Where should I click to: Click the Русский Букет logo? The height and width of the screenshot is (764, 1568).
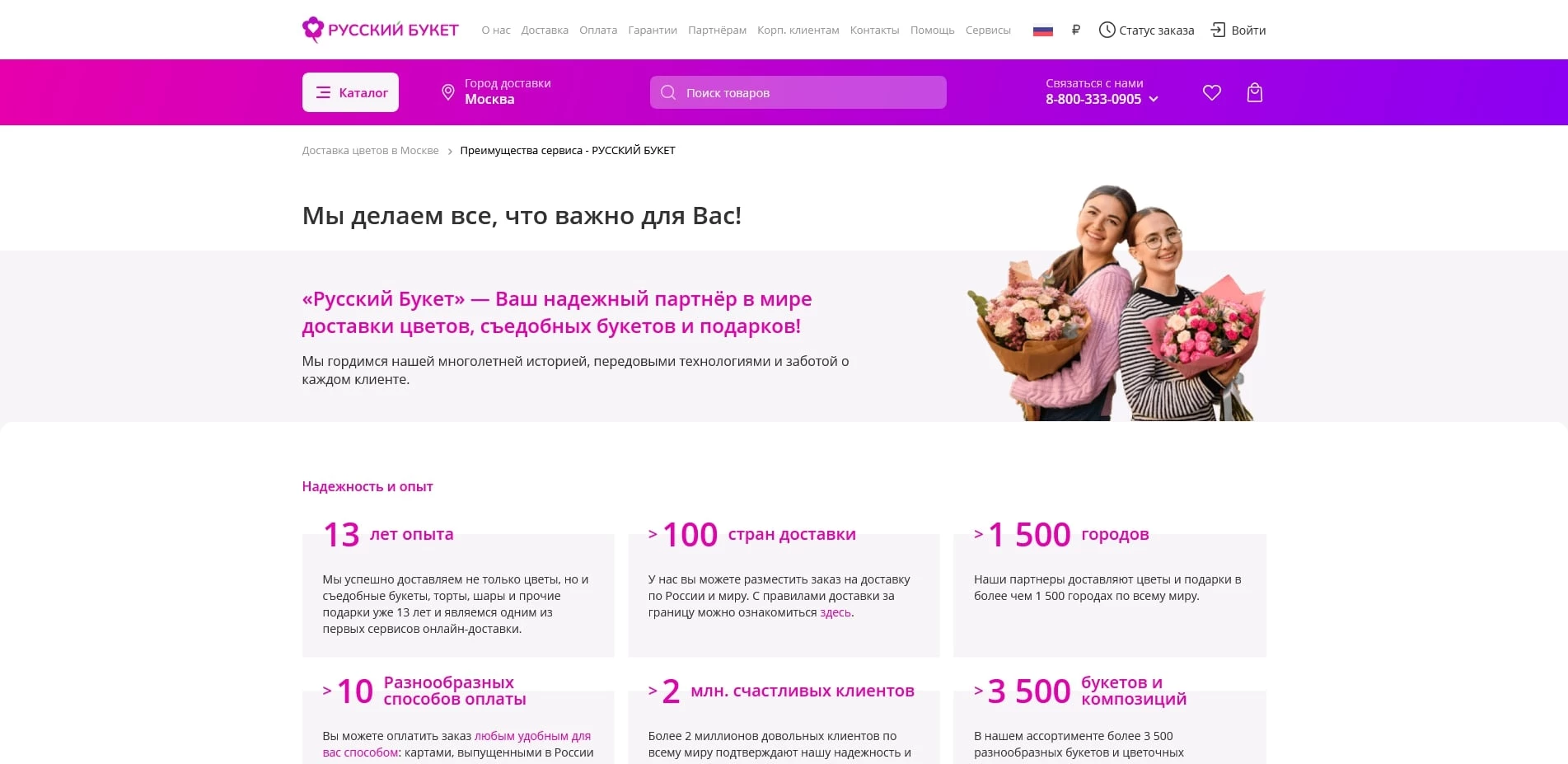click(x=381, y=30)
